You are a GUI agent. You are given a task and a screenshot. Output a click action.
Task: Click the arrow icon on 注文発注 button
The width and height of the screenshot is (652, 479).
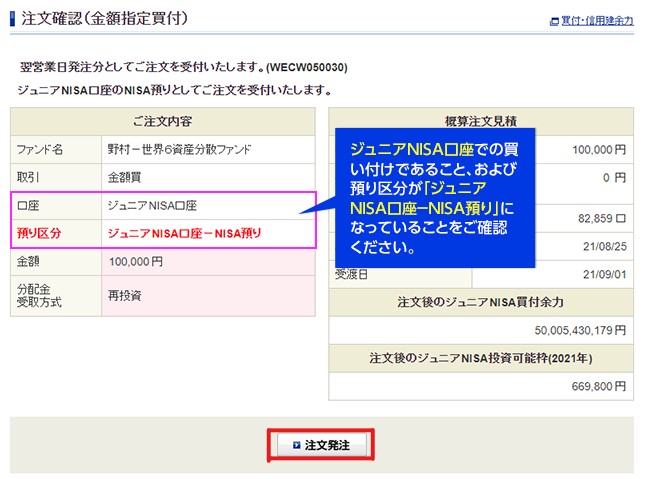pyautogui.click(x=296, y=445)
